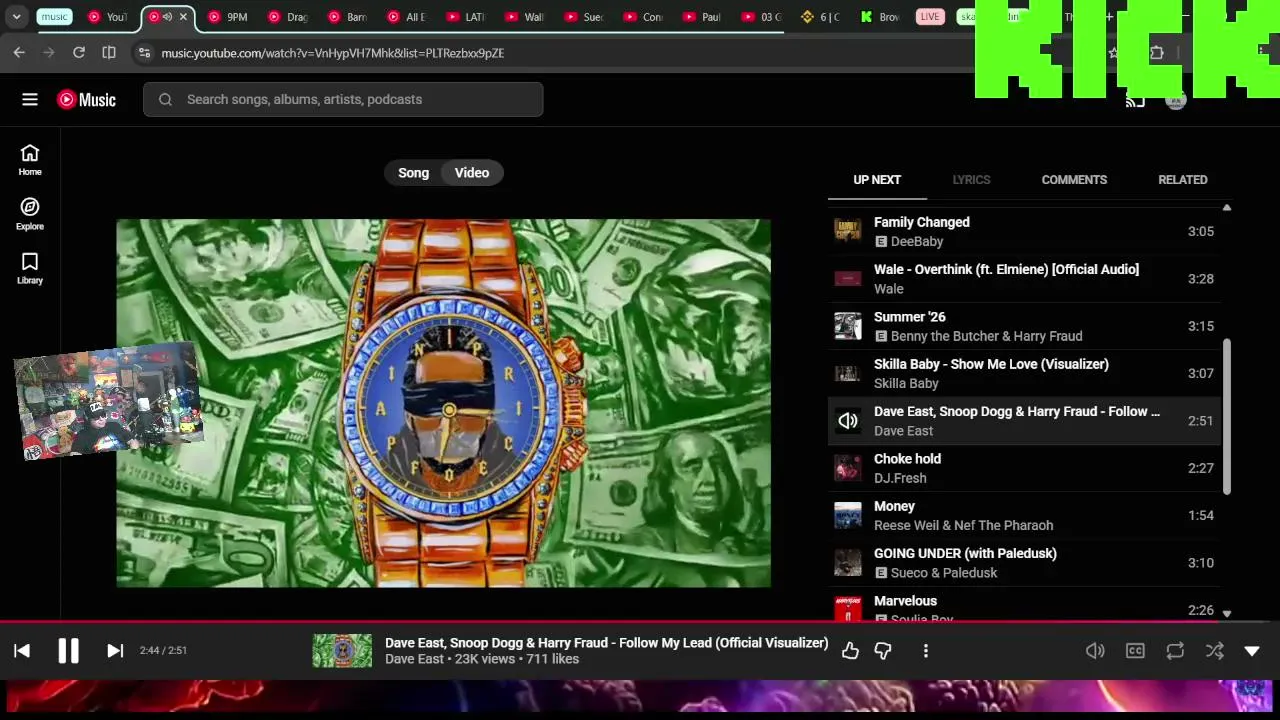1280x720 pixels.
Task: Open the RELATED tab
Action: 1183,180
